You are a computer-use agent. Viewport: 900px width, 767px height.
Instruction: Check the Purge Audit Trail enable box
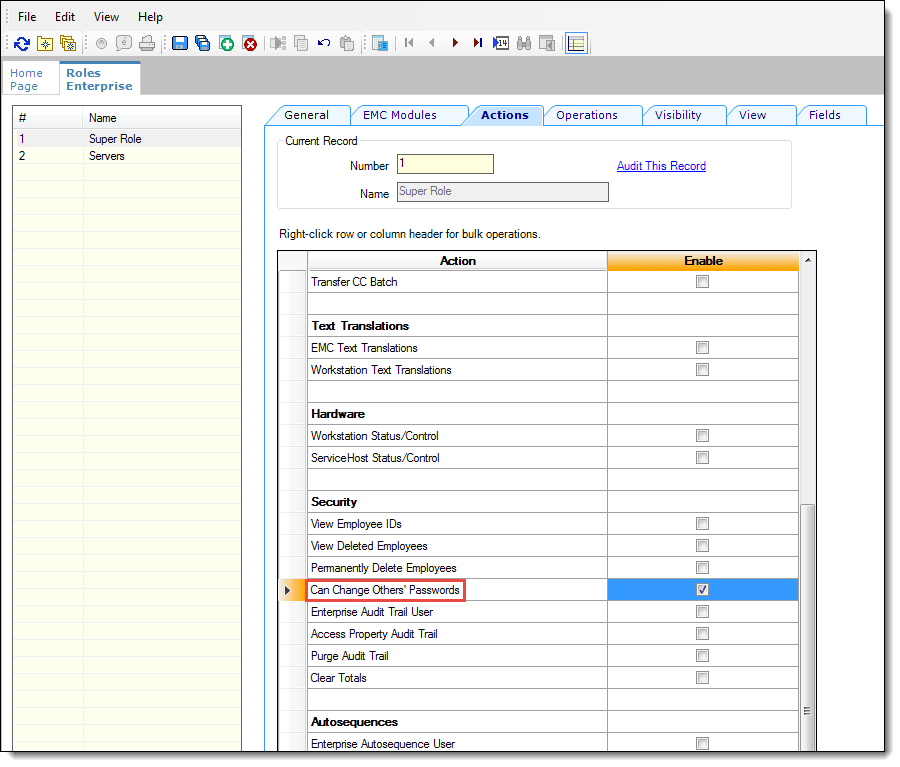(702, 655)
